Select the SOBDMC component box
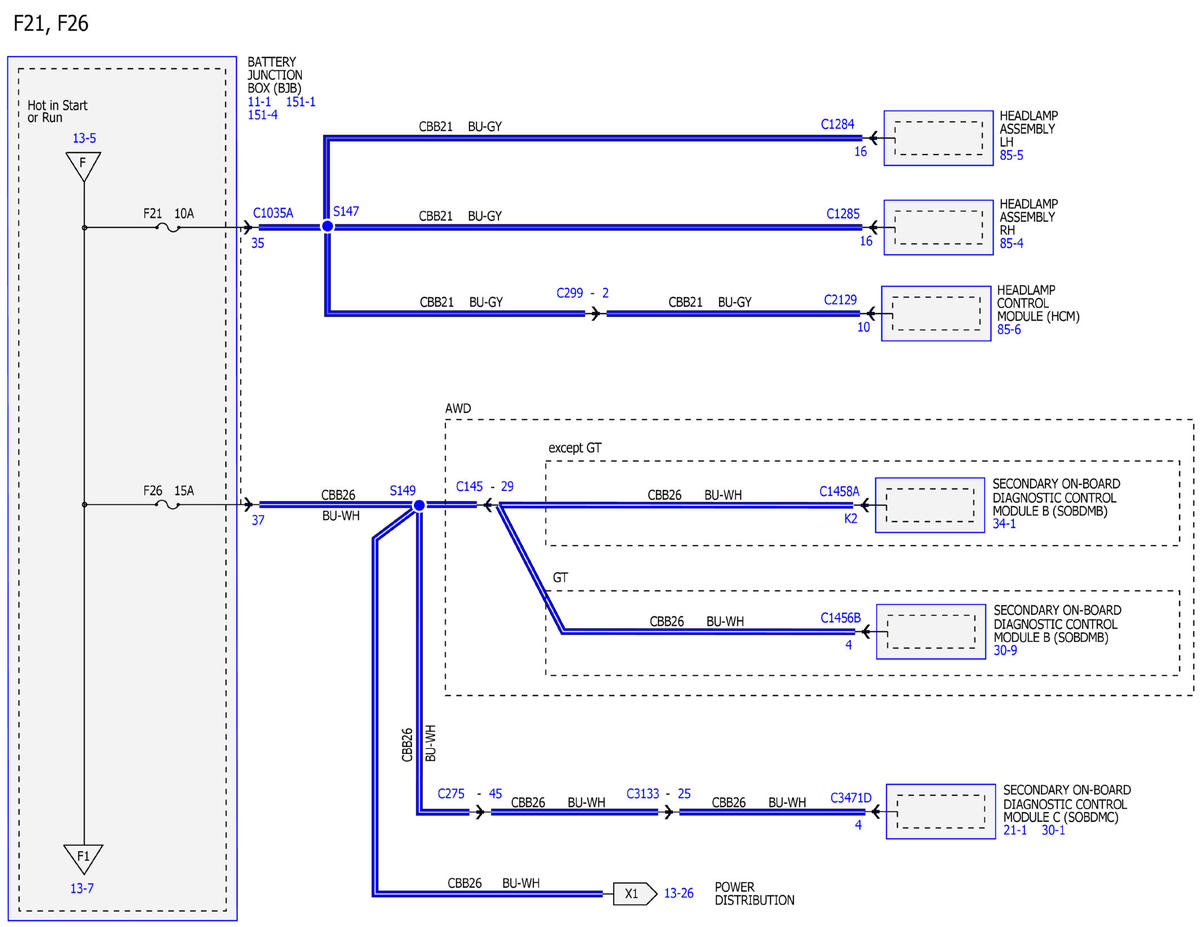This screenshot has height=927, width=1200. pos(941,811)
